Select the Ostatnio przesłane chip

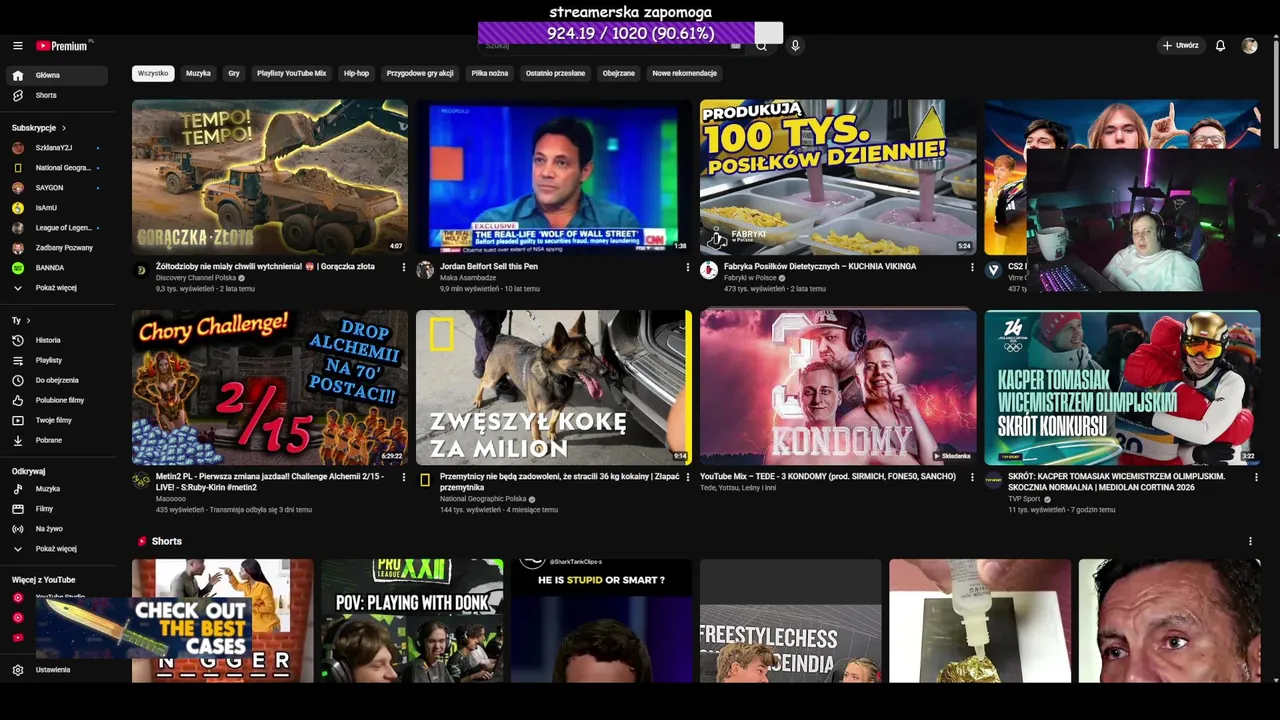tap(555, 73)
